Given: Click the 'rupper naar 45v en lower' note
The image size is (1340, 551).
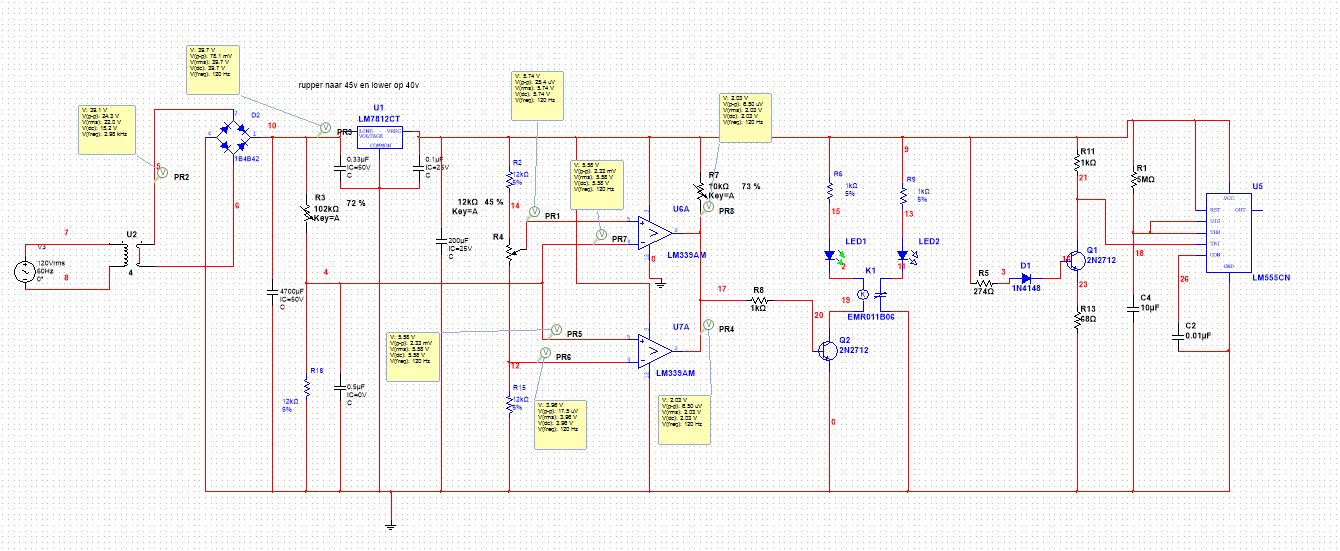Looking at the screenshot, I should coord(357,87).
